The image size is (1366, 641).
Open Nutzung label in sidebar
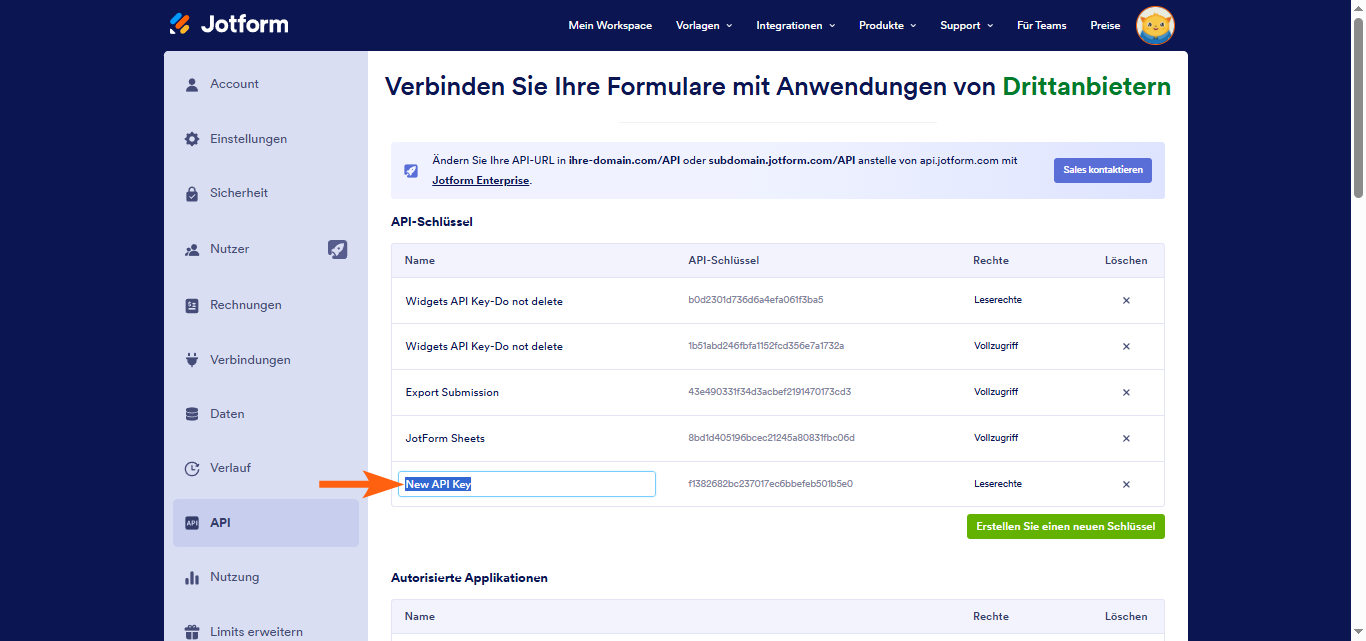(235, 577)
